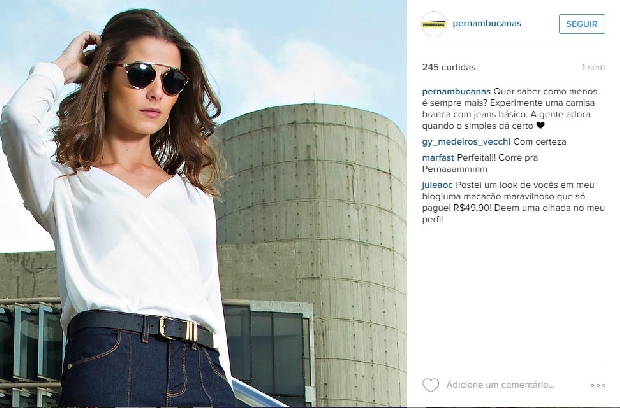This screenshot has height=408, width=620.
Task: Click the 245 curtidas likes count
Action: (448, 67)
